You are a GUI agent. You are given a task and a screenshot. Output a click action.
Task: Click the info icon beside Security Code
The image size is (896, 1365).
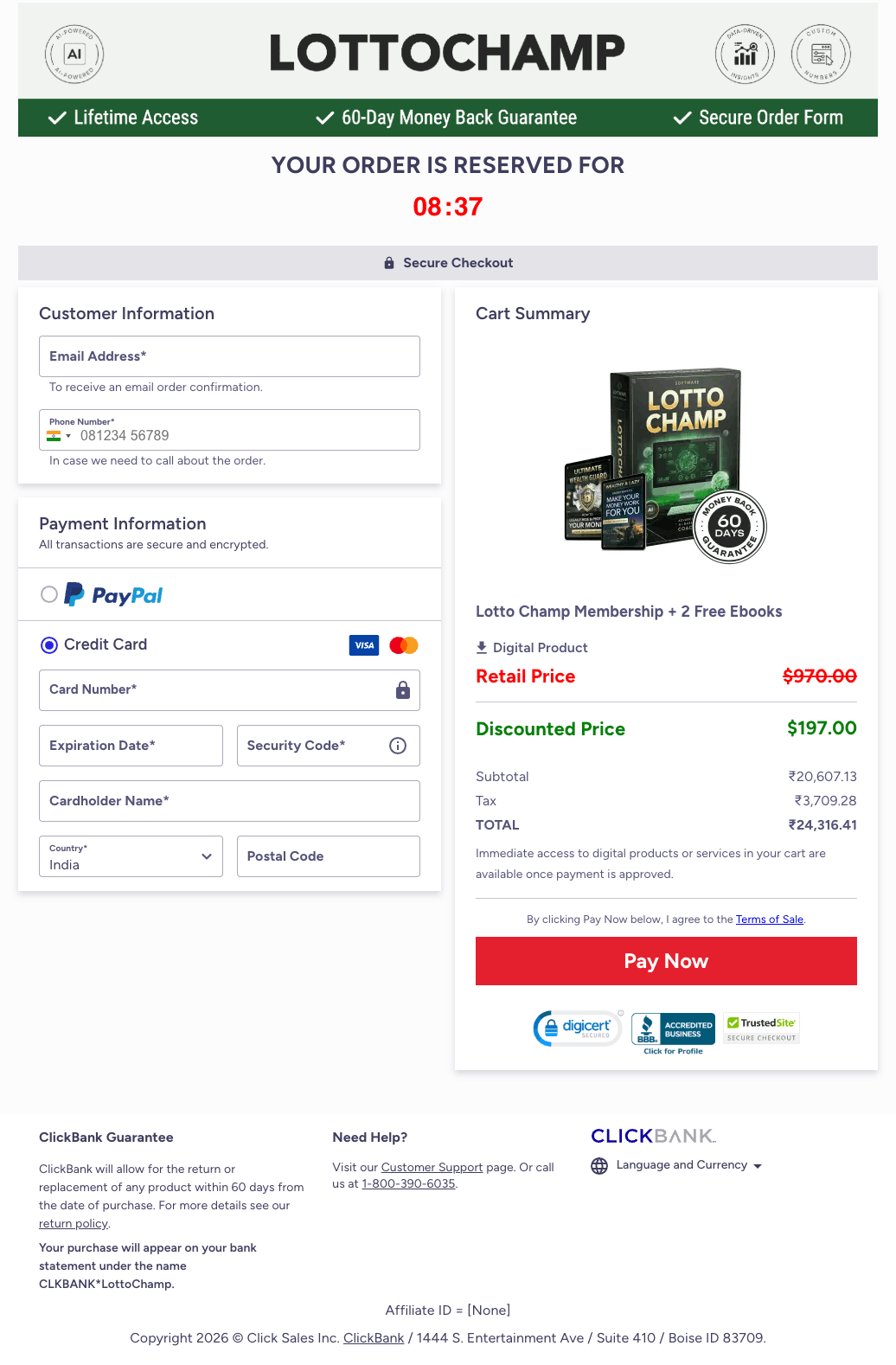point(398,745)
